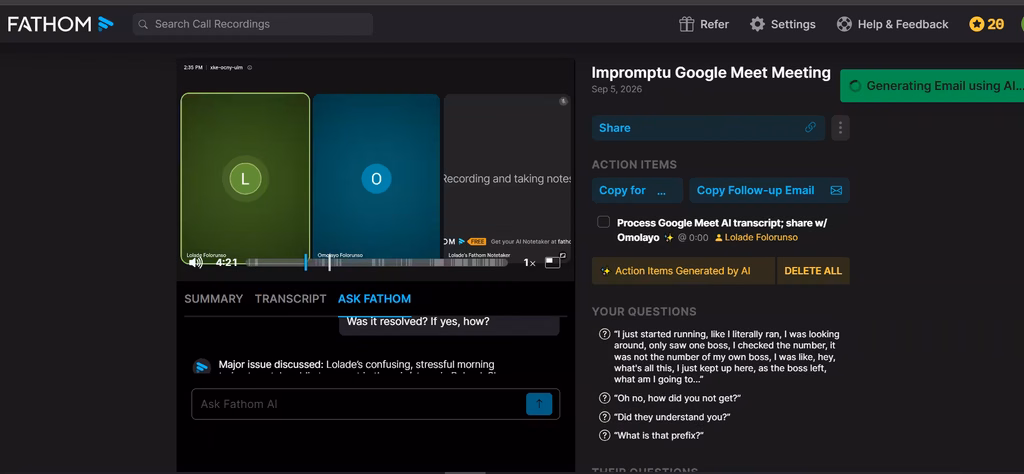Open the three-dot more options menu

(840, 128)
